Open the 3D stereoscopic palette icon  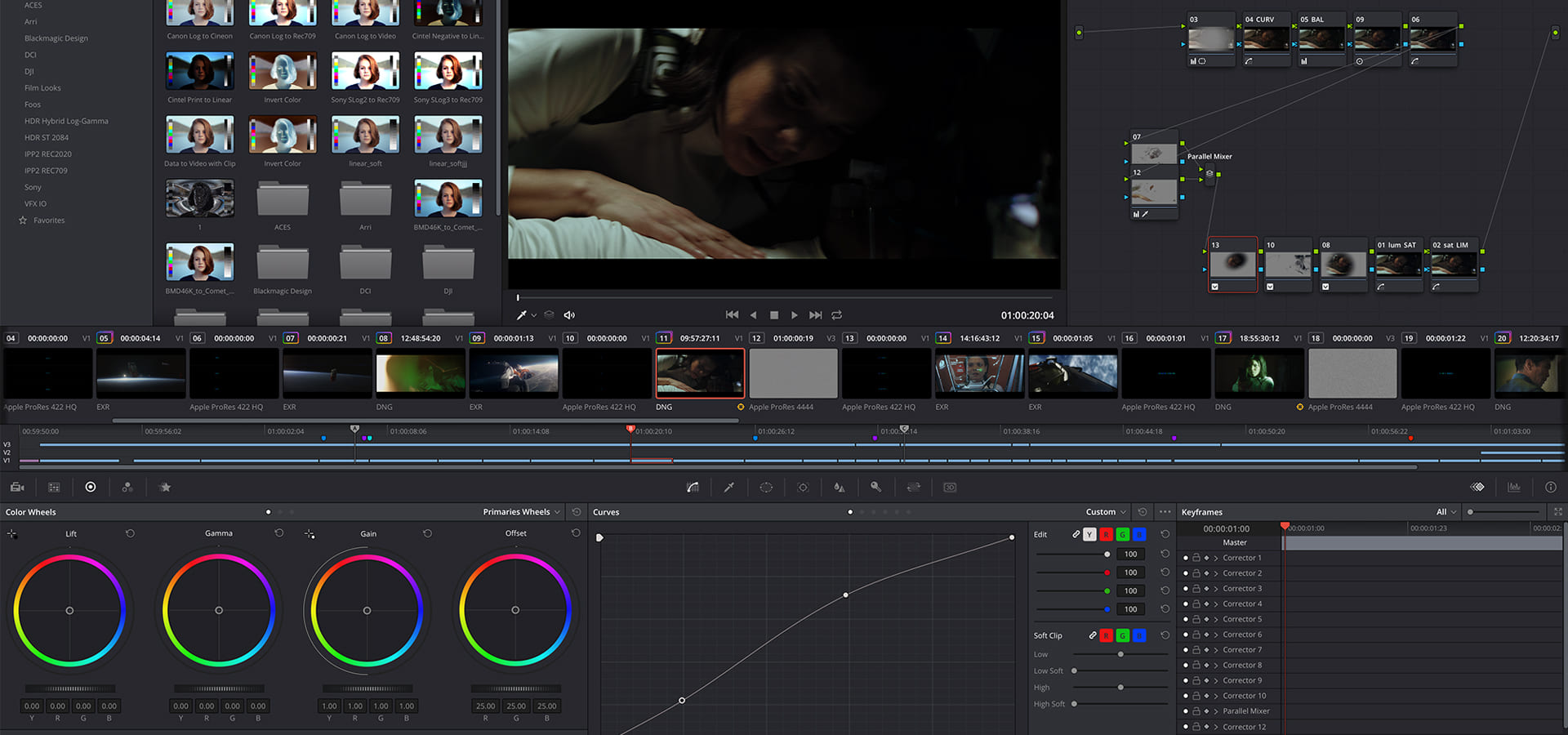pyautogui.click(x=950, y=487)
